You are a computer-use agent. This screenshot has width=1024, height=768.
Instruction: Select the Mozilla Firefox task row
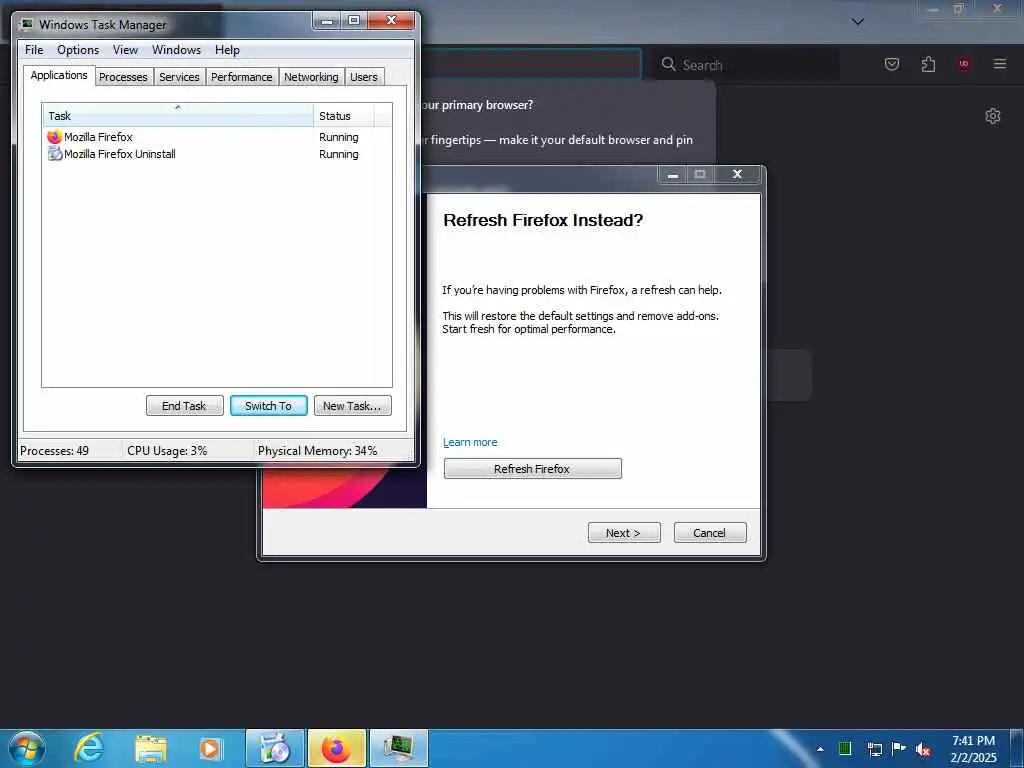[x=217, y=136]
